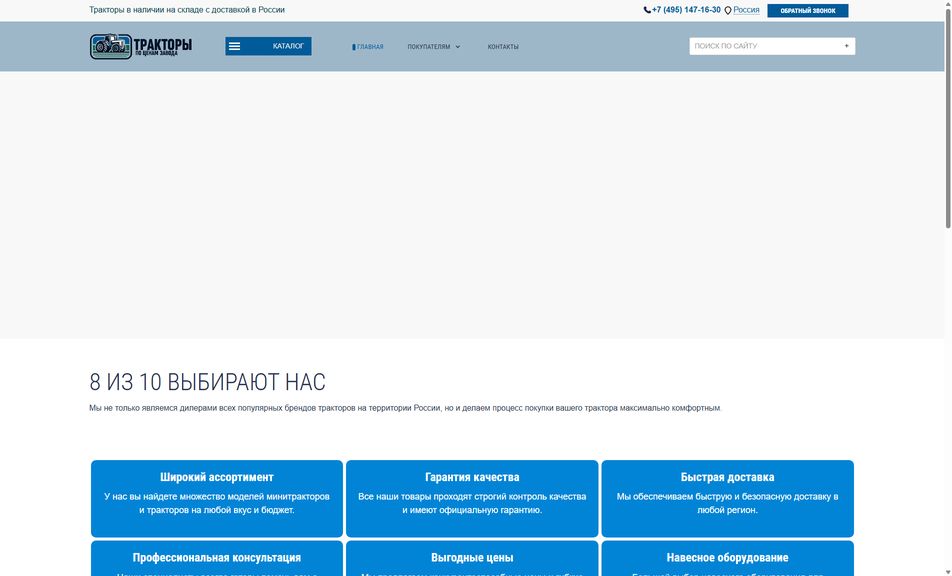Image resolution: width=952 pixels, height=576 pixels.
Task: Click the location pin icon
Action: pyautogui.click(x=728, y=10)
